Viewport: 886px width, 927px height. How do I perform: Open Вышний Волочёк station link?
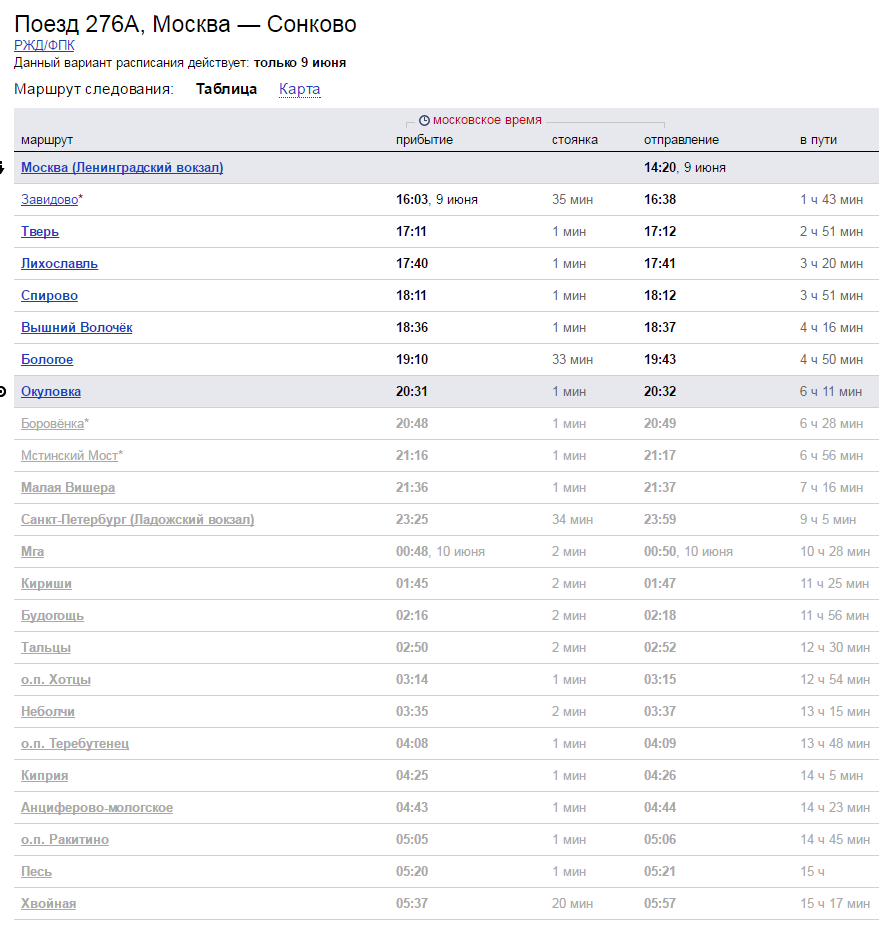76,328
